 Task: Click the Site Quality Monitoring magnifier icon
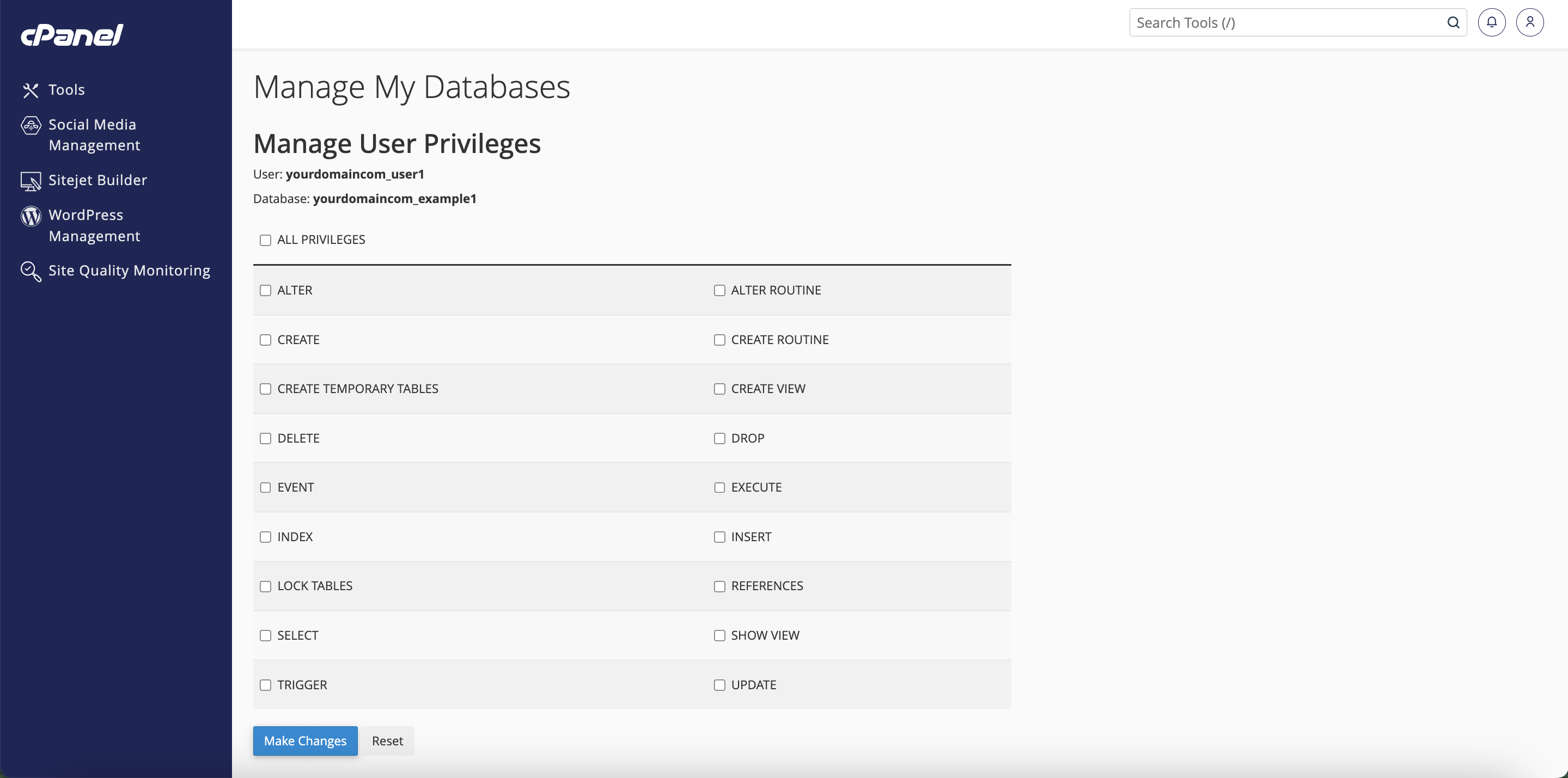pos(30,271)
